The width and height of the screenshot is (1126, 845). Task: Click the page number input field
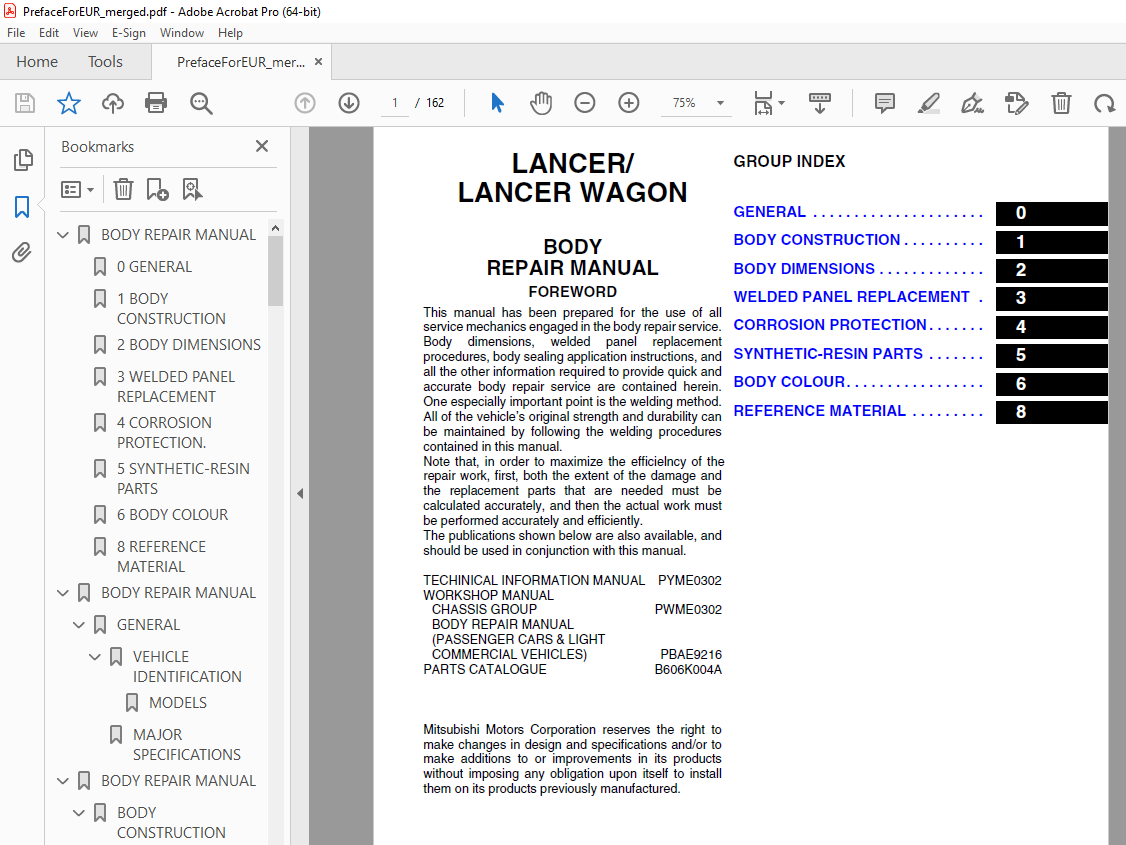[x=394, y=103]
